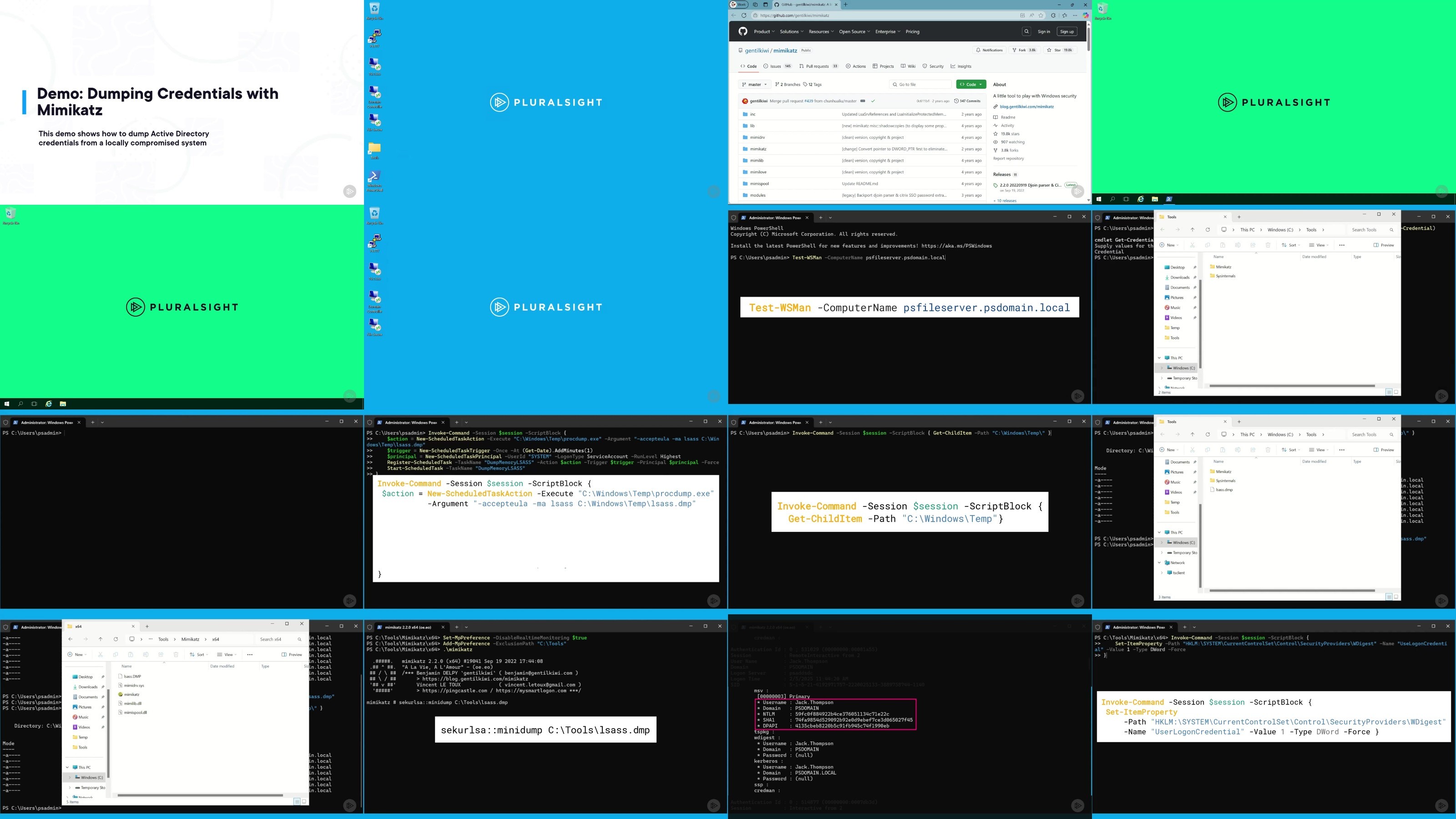The height and width of the screenshot is (819, 1456).
Task: Switch to the Pull requests tab
Action: [x=819, y=66]
